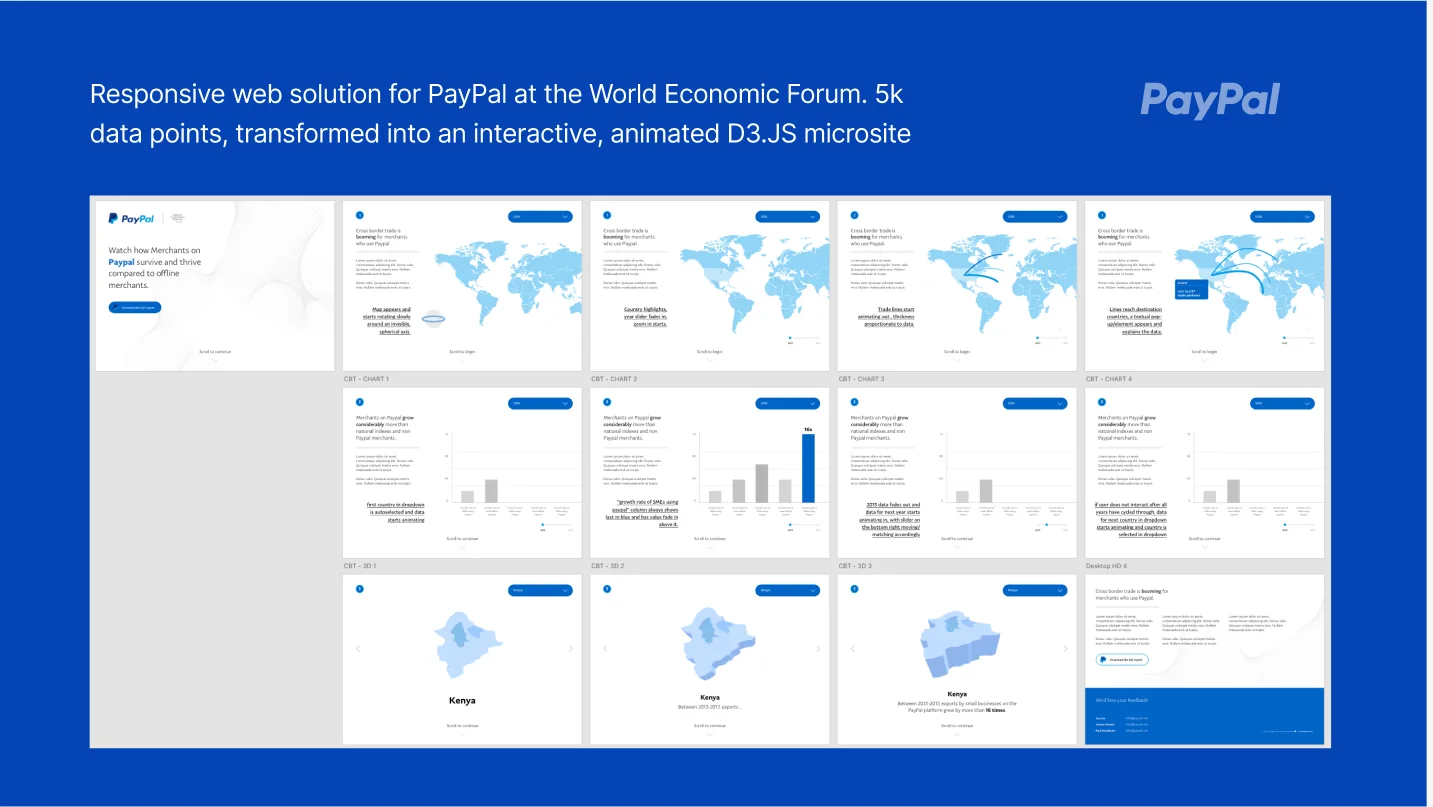Screen dimensions: 1433x807
Task: Click step 2 badge in CBT - CHART 2 frame
Action: [x=607, y=402]
